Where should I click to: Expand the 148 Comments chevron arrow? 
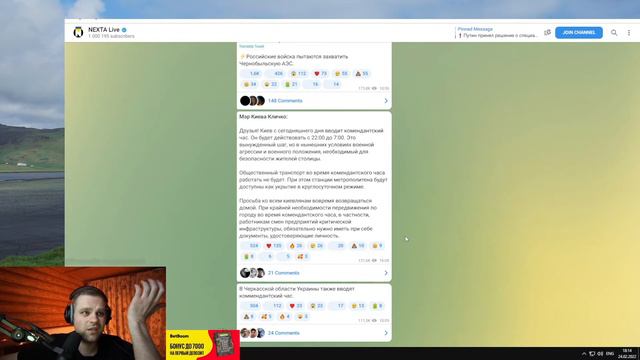(386, 101)
